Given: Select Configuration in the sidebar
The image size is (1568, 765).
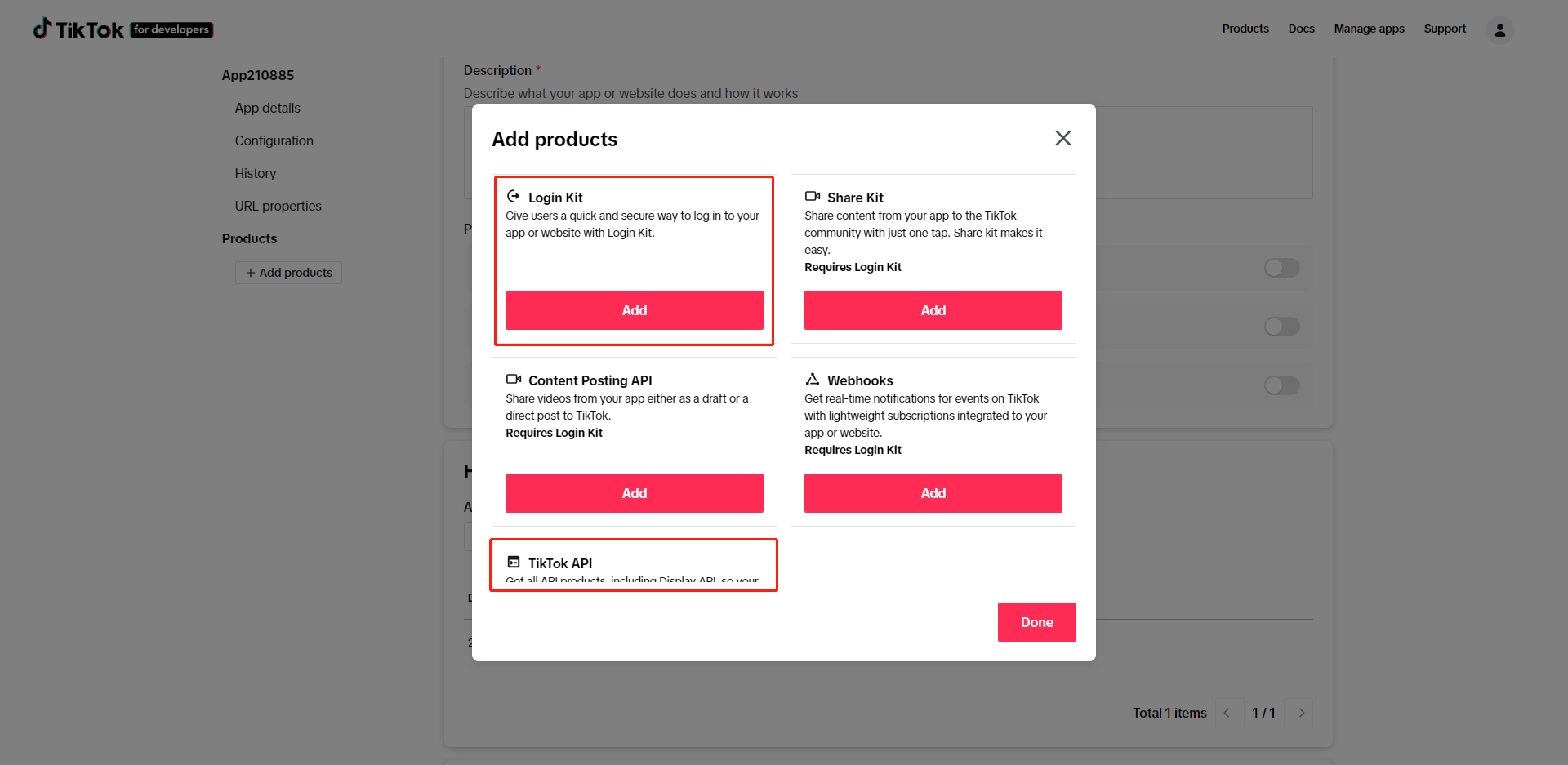Looking at the screenshot, I should pyautogui.click(x=274, y=140).
